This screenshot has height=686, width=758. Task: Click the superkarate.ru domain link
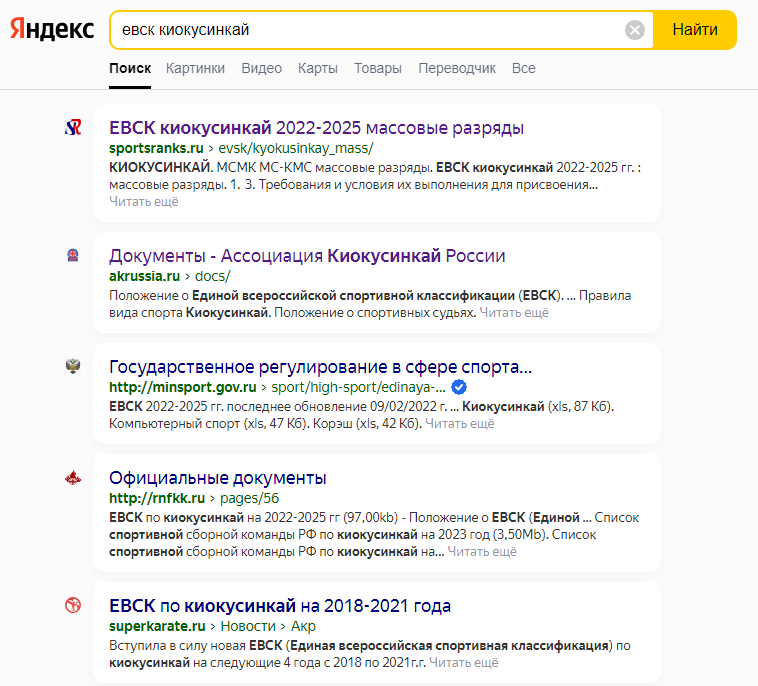click(157, 626)
